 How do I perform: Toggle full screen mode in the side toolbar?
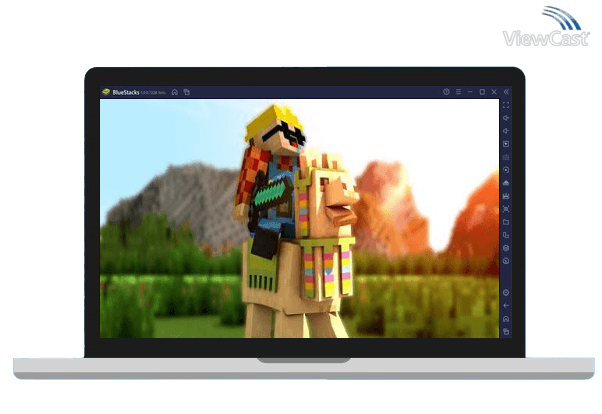pos(506,105)
